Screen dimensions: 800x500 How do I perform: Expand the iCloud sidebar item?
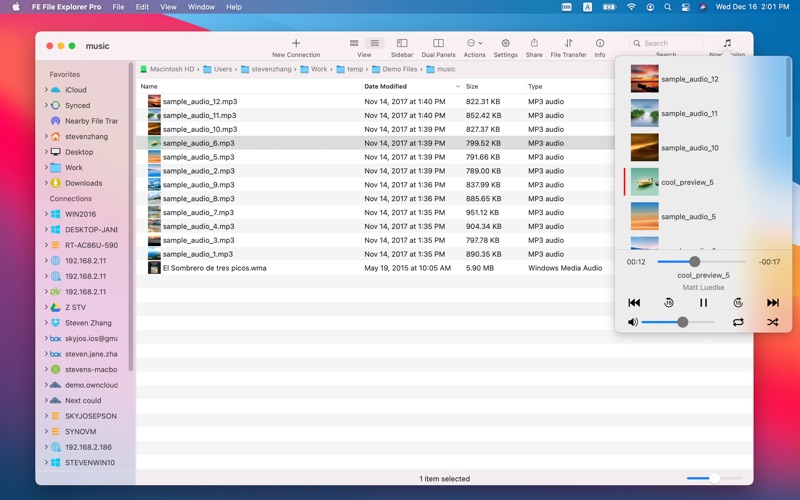click(x=46, y=90)
